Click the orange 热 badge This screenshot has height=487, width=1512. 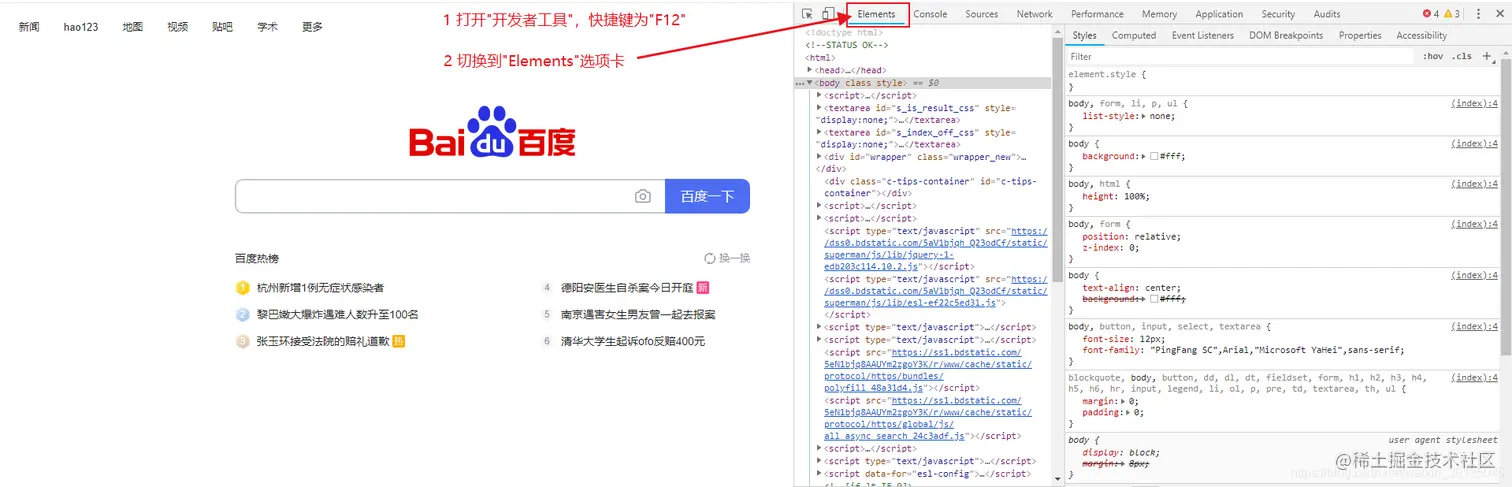click(x=398, y=341)
